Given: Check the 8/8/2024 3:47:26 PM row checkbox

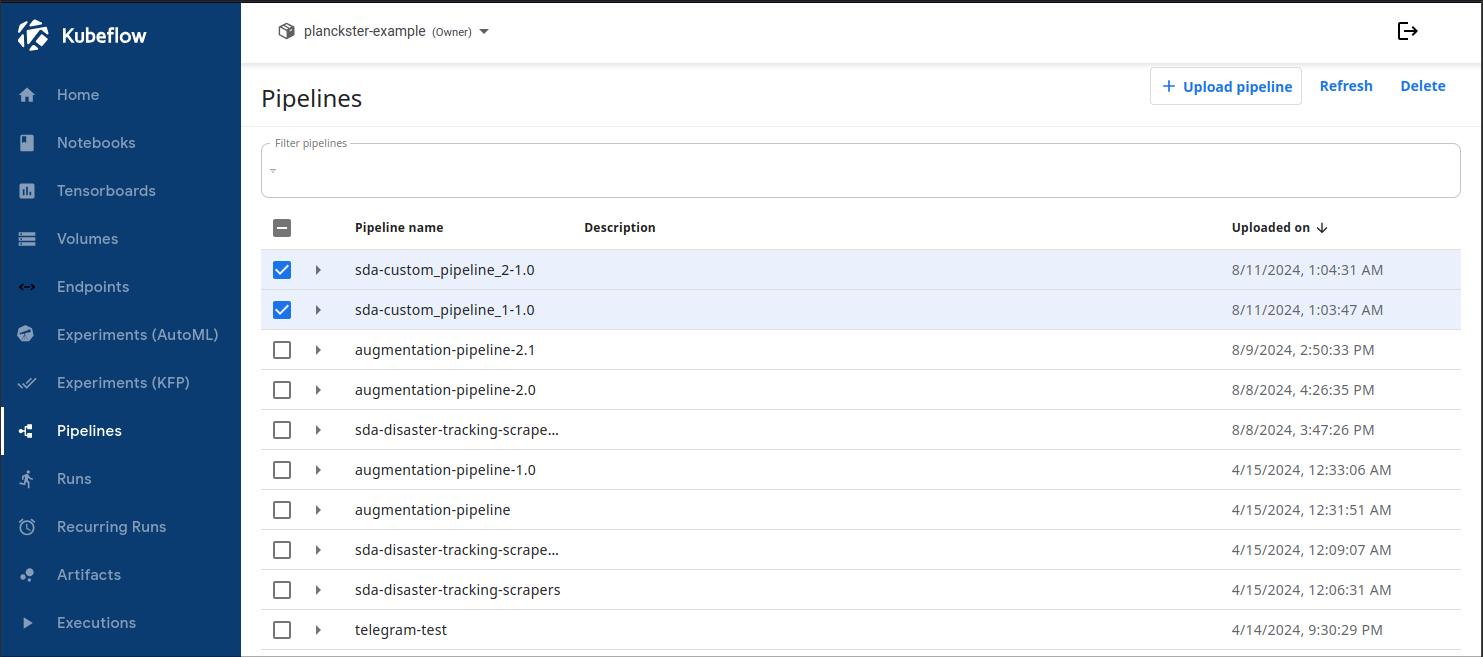Looking at the screenshot, I should click(282, 430).
